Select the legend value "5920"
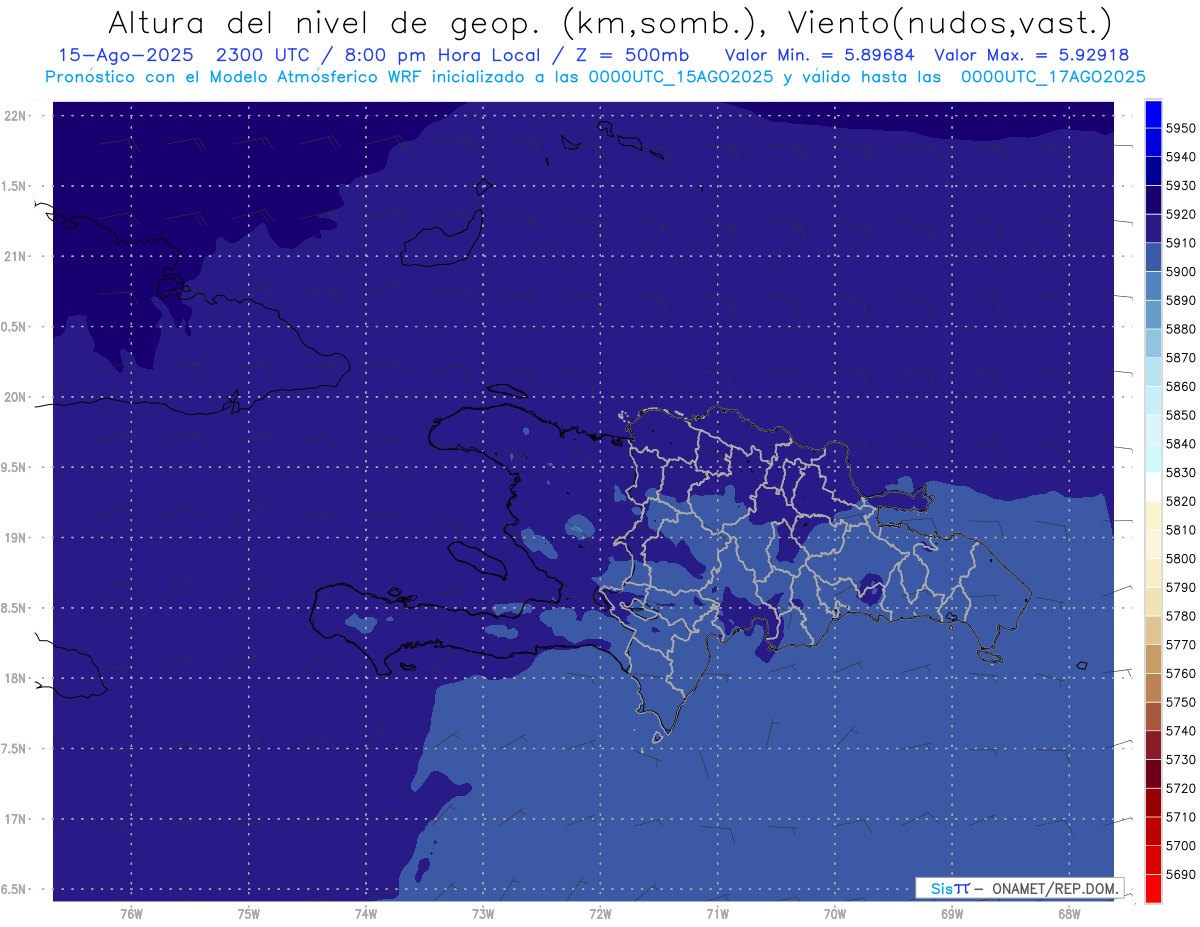Screen dimensions: 1200x927 [x=1180, y=214]
